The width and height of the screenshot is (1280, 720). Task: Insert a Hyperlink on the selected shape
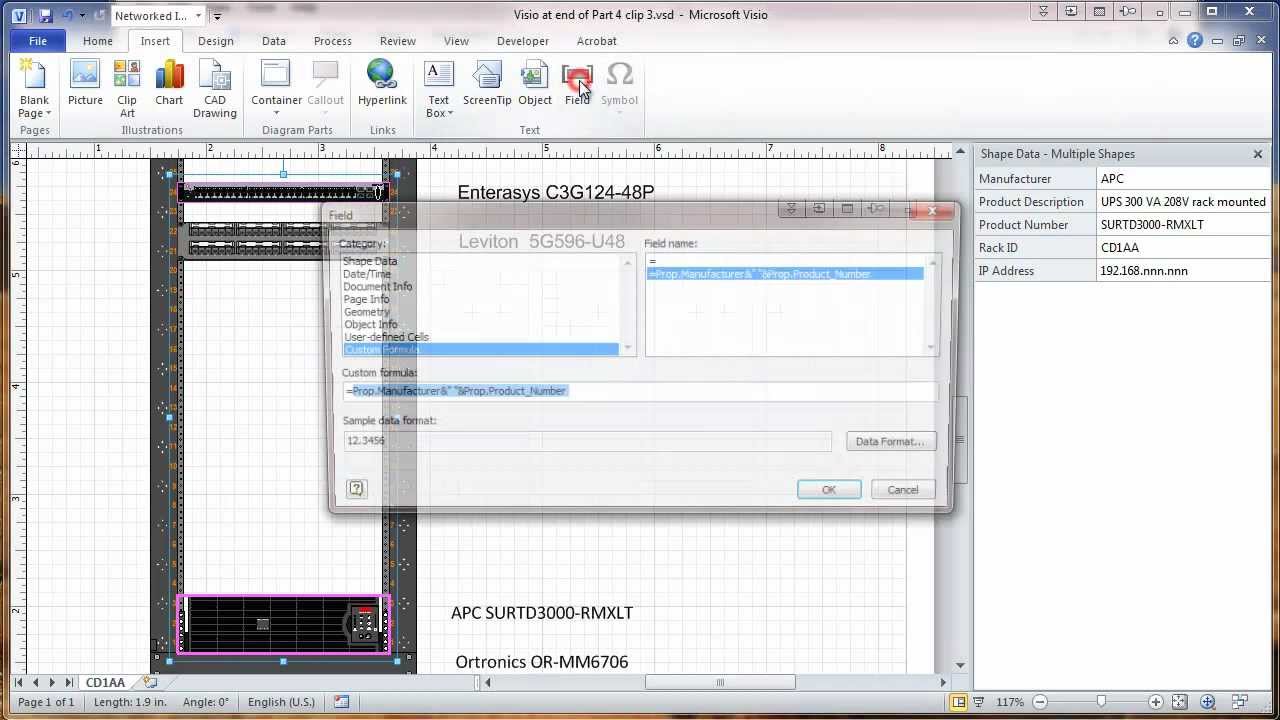pyautogui.click(x=382, y=84)
